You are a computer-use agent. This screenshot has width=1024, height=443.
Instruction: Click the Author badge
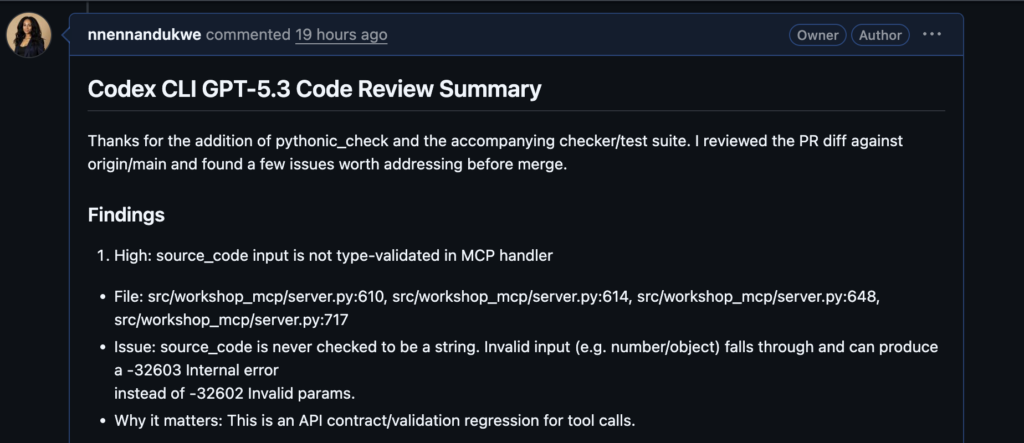pos(880,35)
